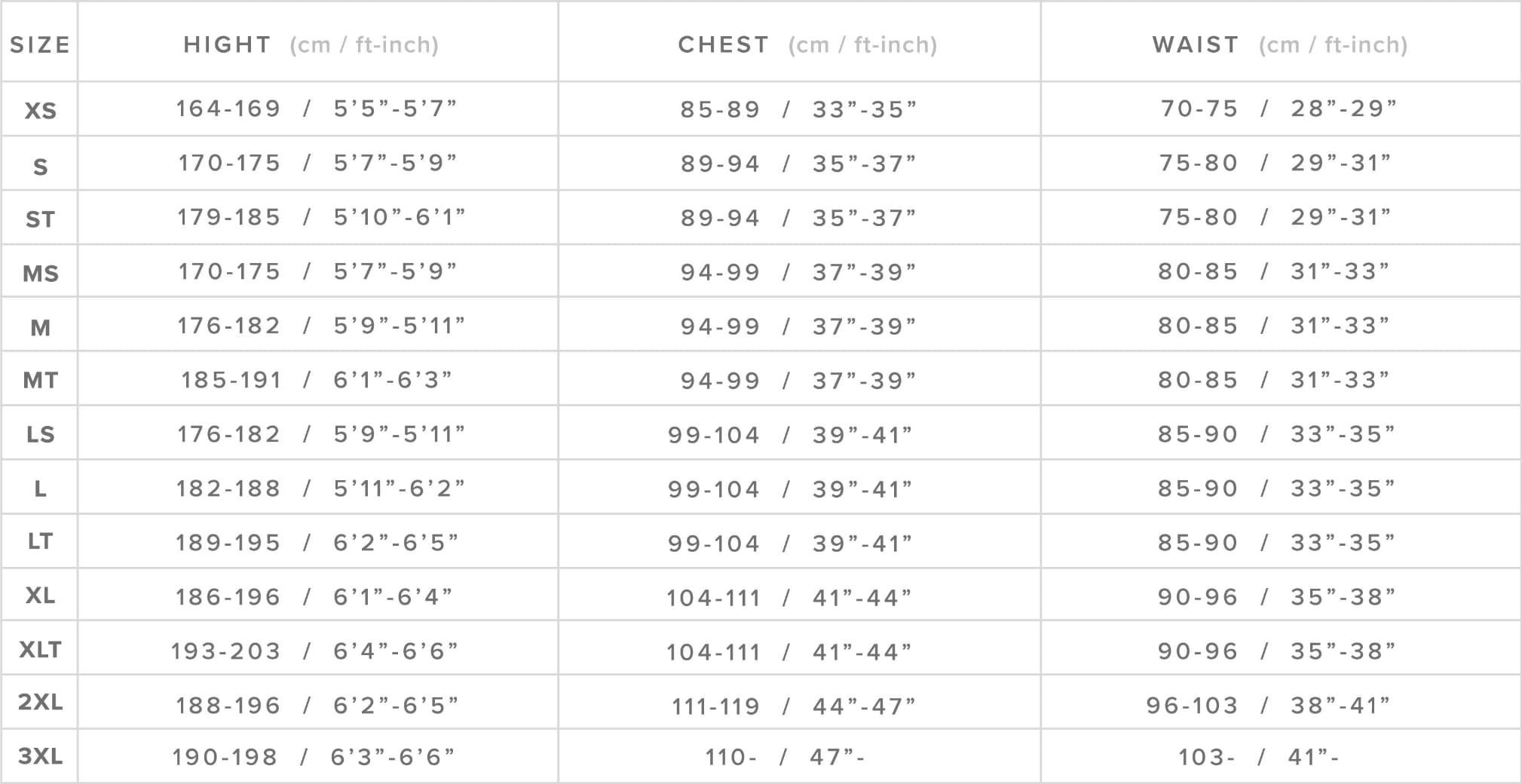Screen dimensions: 1522x784
Task: Select the L size row label
Action: click(40, 488)
